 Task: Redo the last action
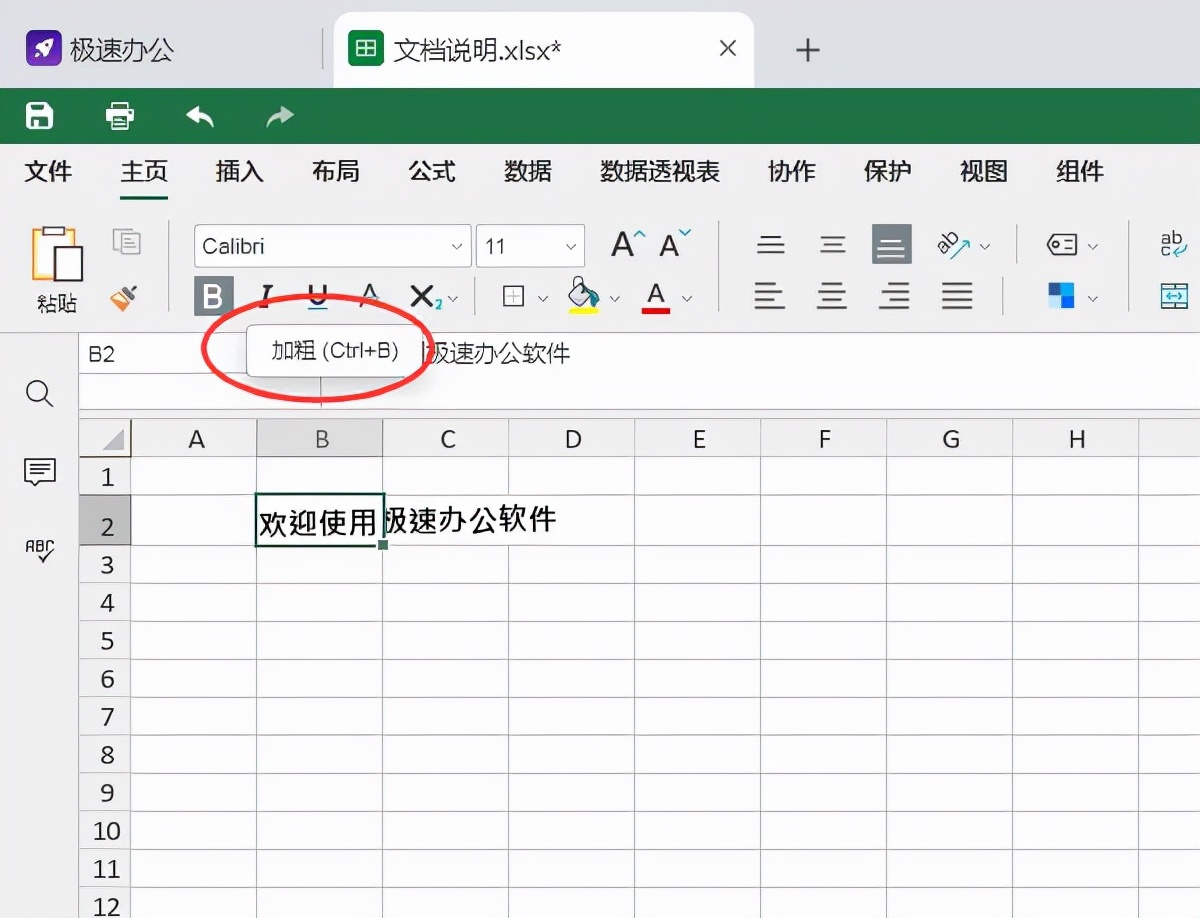pos(279,116)
